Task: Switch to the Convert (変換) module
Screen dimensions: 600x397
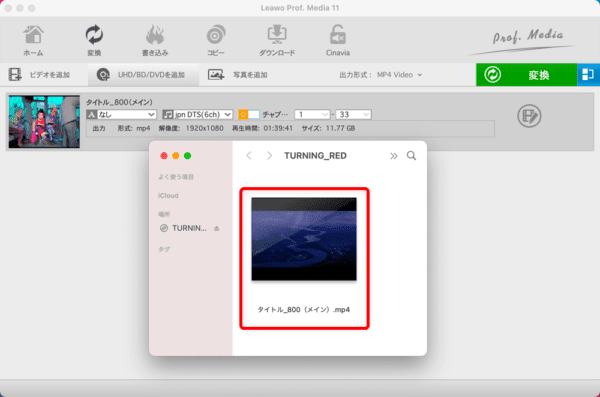Action: (x=94, y=41)
